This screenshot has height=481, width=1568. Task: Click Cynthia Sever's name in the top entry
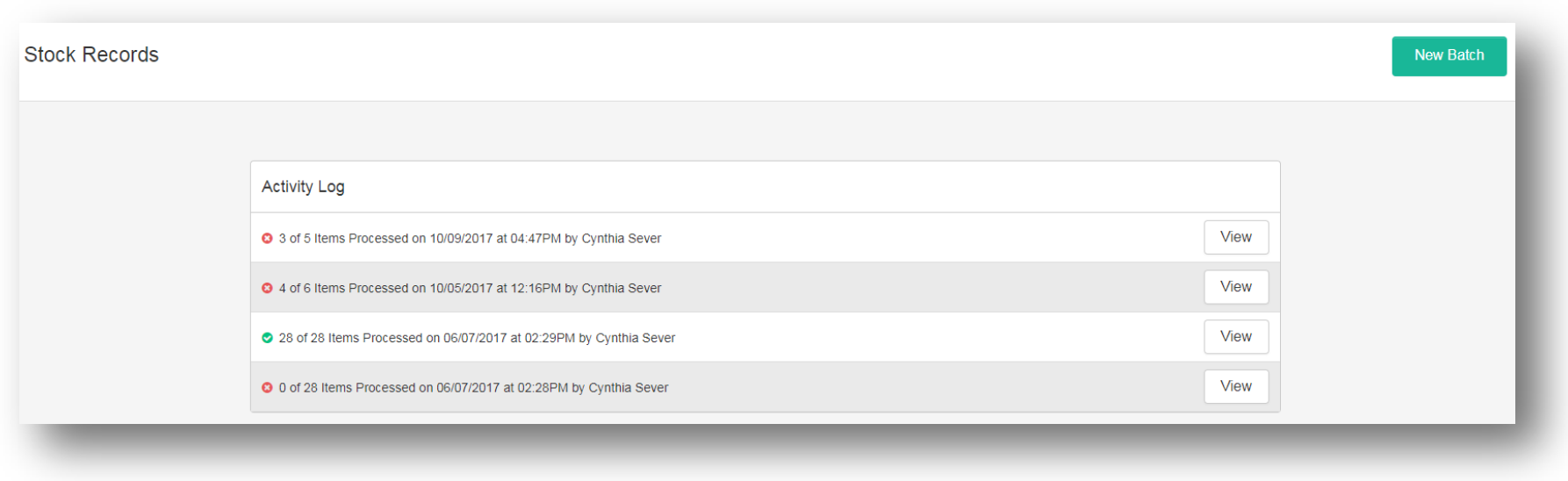pyautogui.click(x=621, y=239)
